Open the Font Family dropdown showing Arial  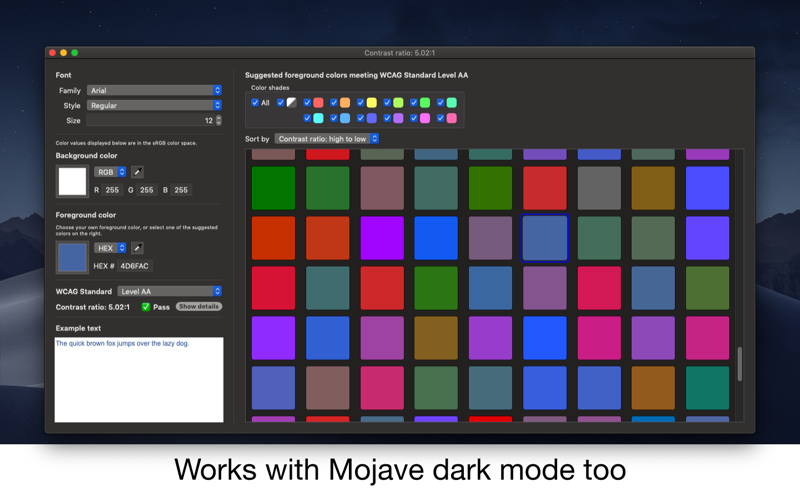click(154, 90)
